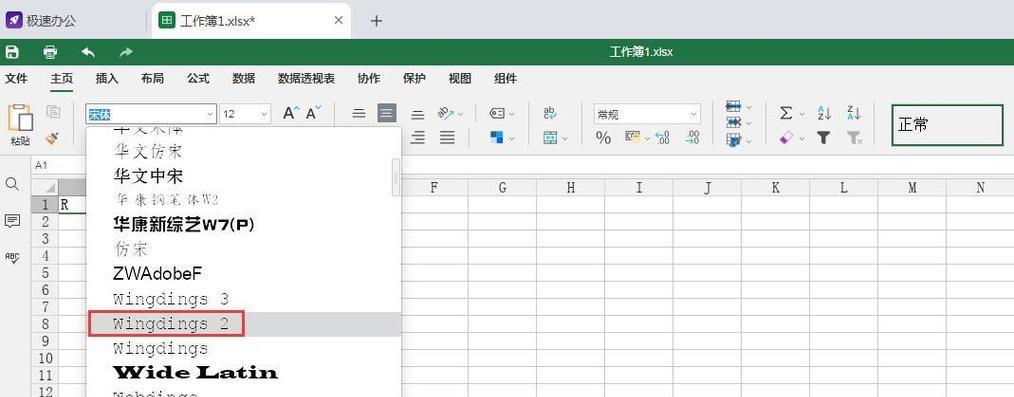The height and width of the screenshot is (397, 1014).
Task: Choose Wide Latin font
Action: [x=244, y=373]
